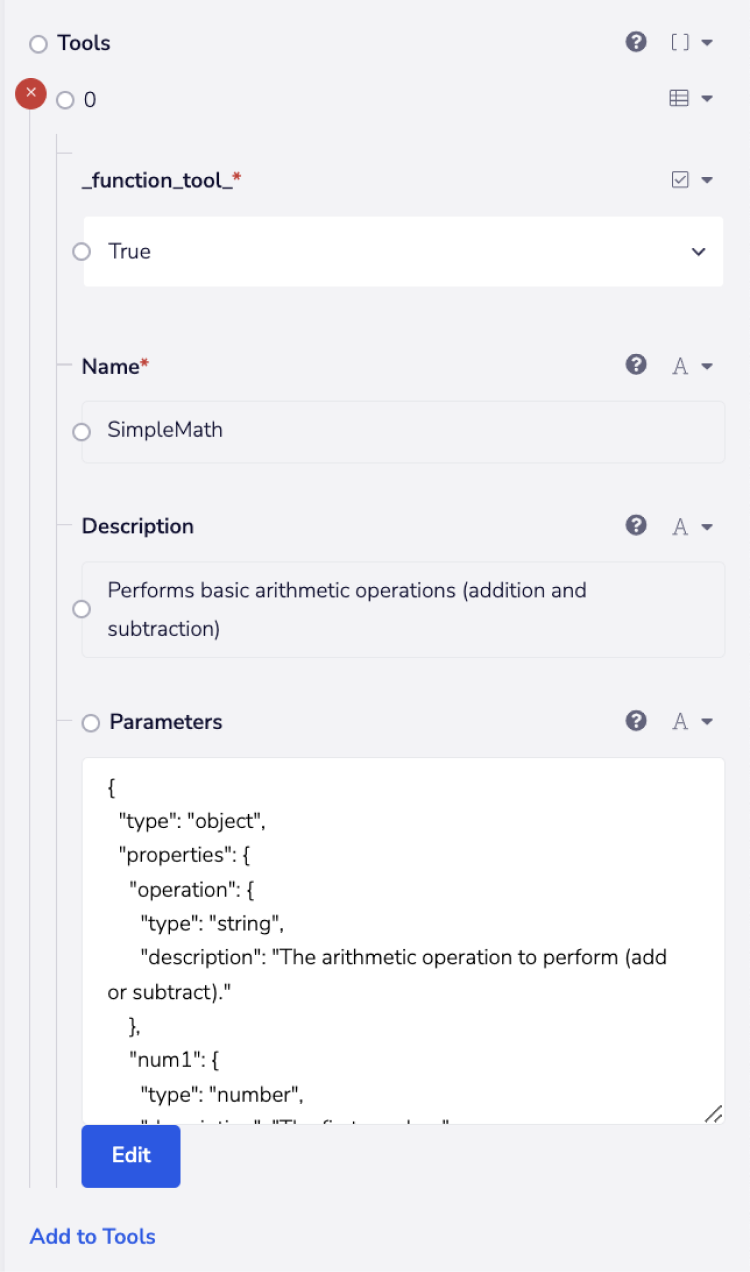
Task: Click the text type icon beside Name
Action: (680, 366)
